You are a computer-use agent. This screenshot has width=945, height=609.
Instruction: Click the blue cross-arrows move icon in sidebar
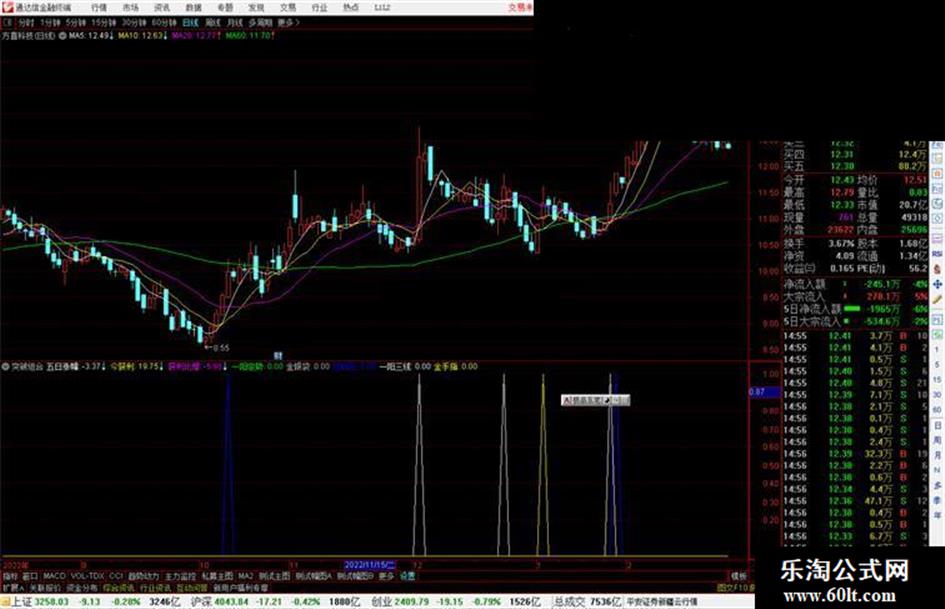coord(937,284)
